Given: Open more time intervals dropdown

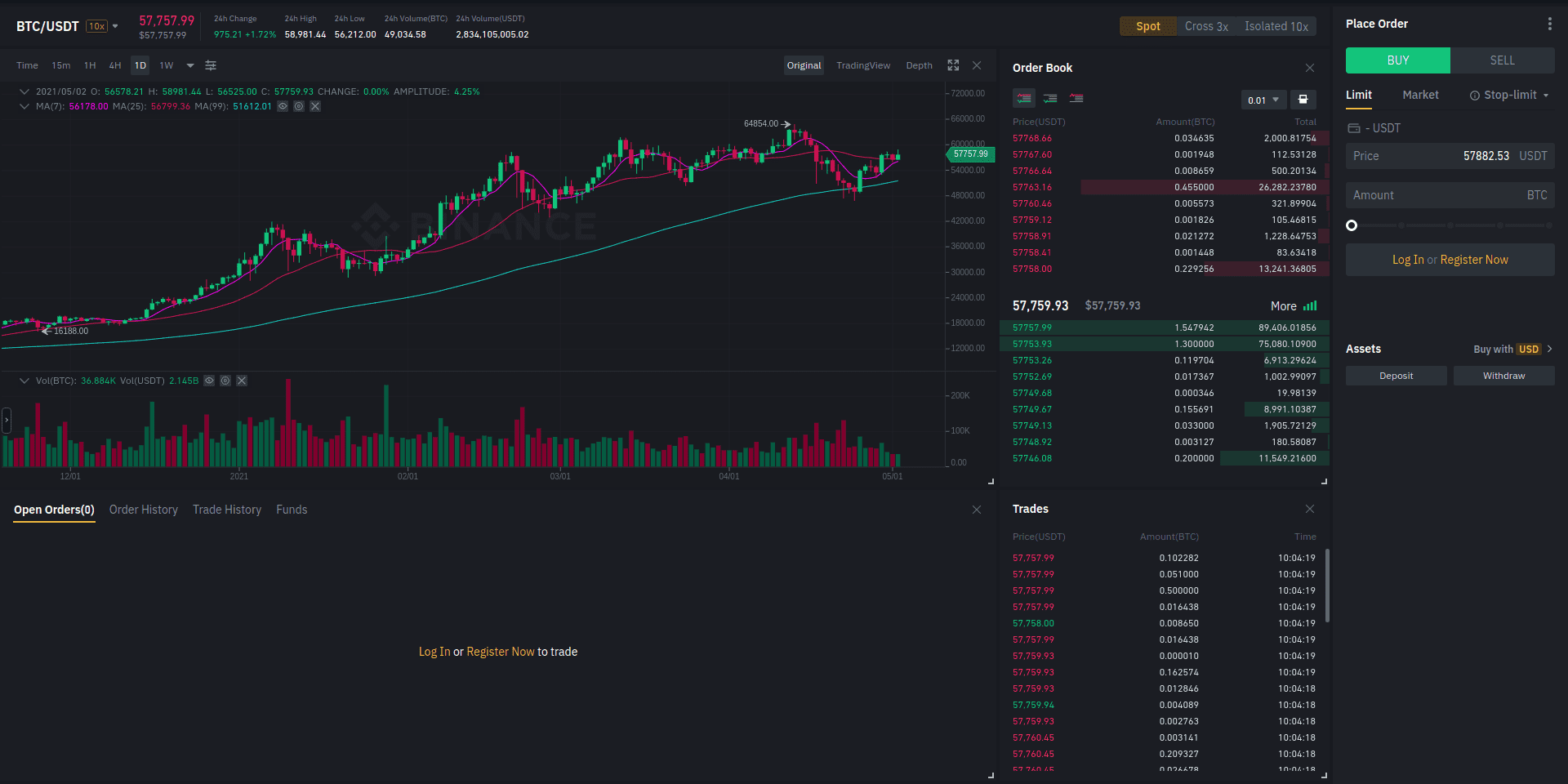Looking at the screenshot, I should (190, 65).
